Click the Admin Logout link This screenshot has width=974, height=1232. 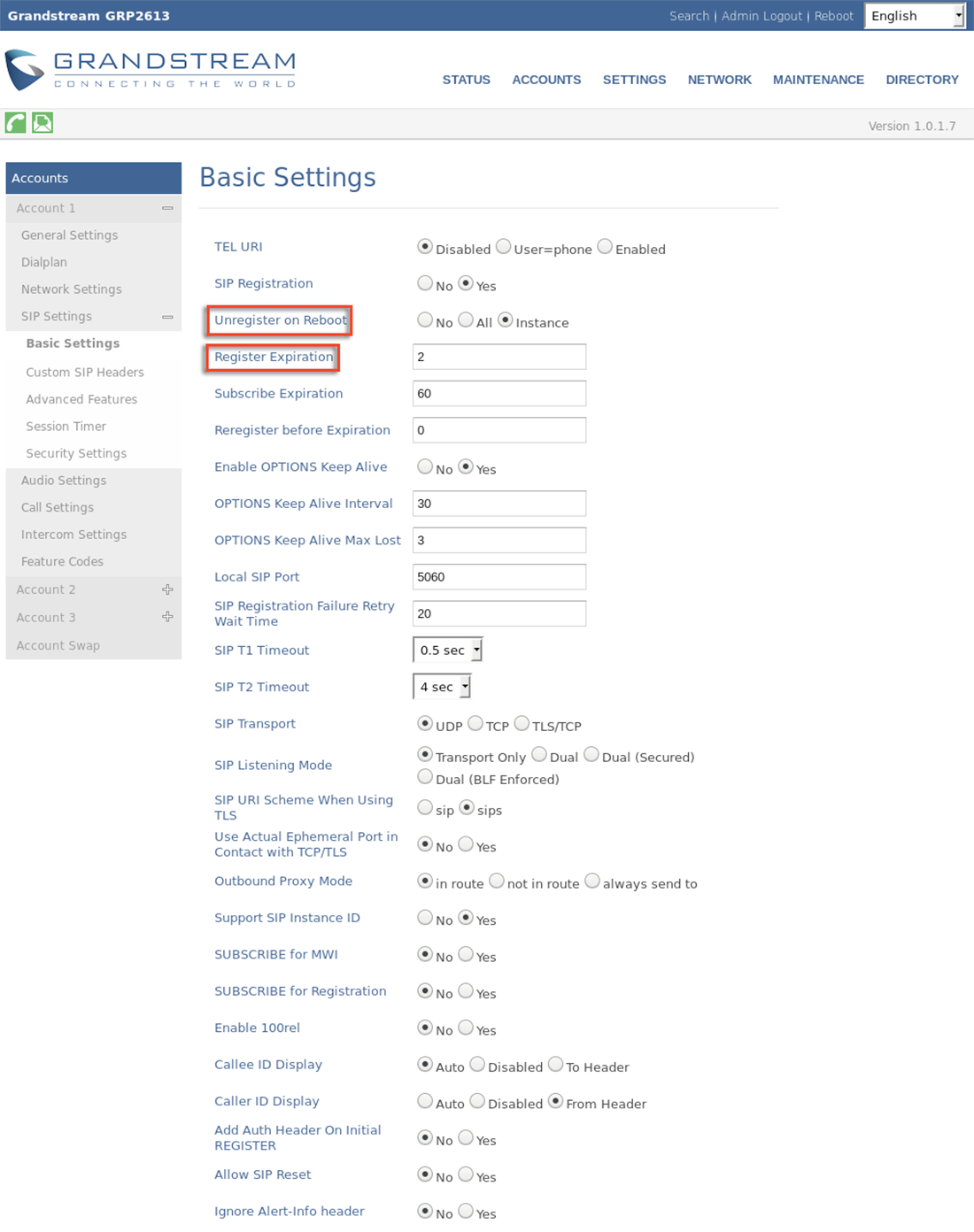(x=761, y=16)
